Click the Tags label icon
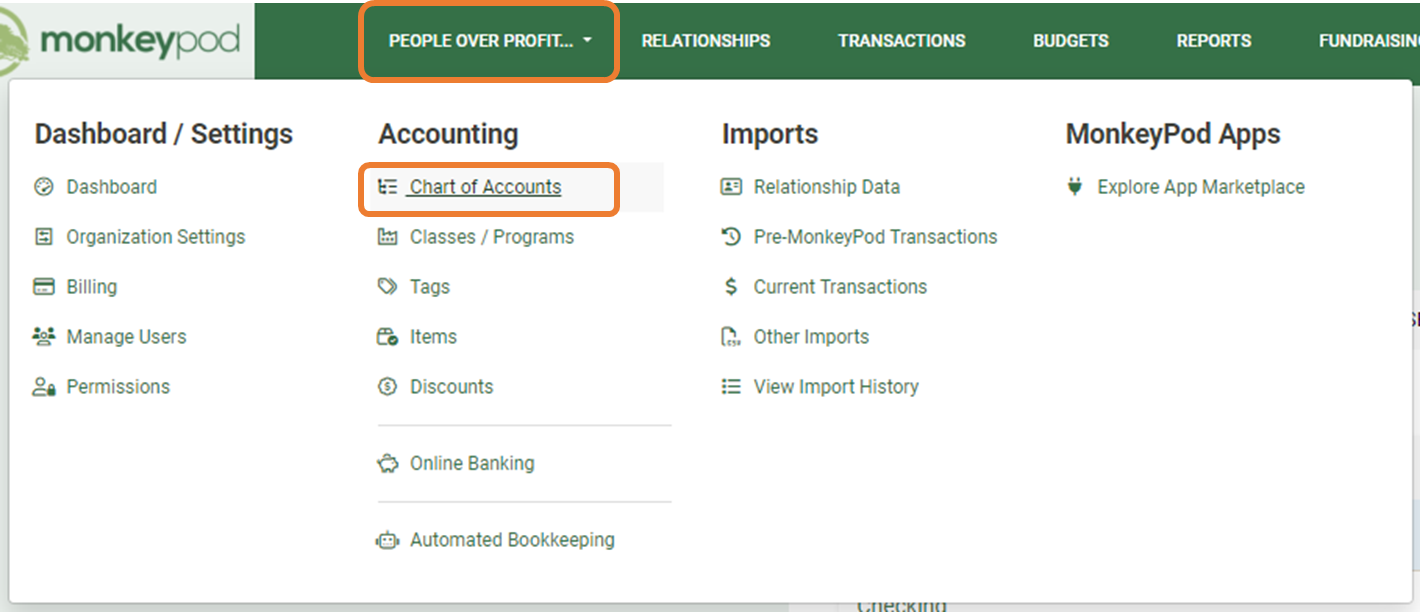 (x=387, y=287)
